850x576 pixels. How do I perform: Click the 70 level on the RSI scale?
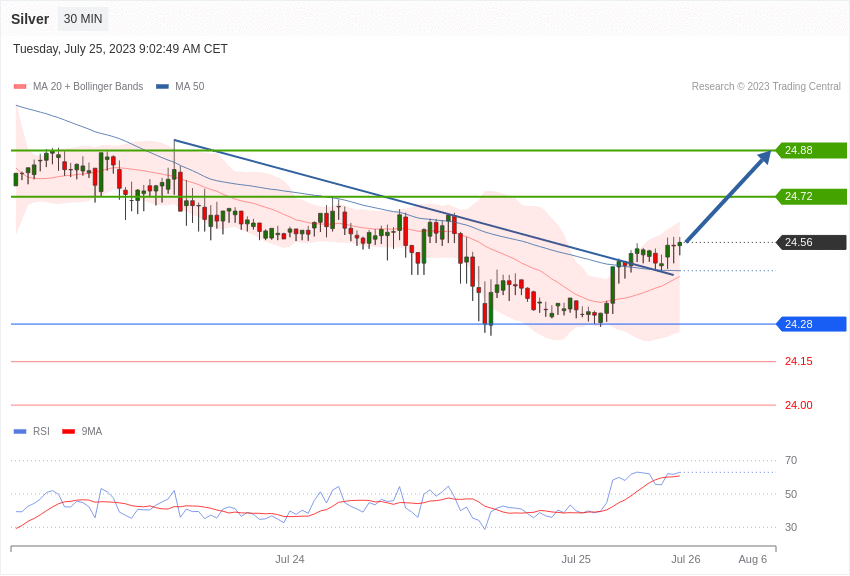pyautogui.click(x=790, y=460)
